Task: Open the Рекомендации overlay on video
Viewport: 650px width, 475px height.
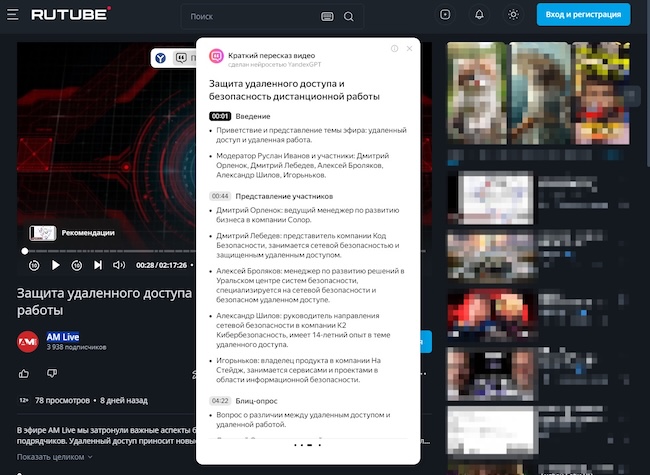Action: coord(72,233)
